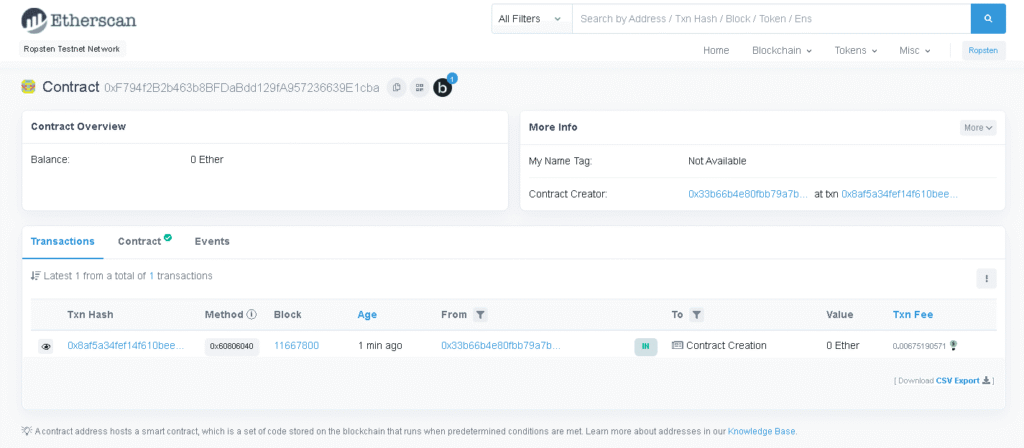The width and height of the screenshot is (1024, 448).
Task: Preview transaction details with eye icon
Action: (46, 346)
